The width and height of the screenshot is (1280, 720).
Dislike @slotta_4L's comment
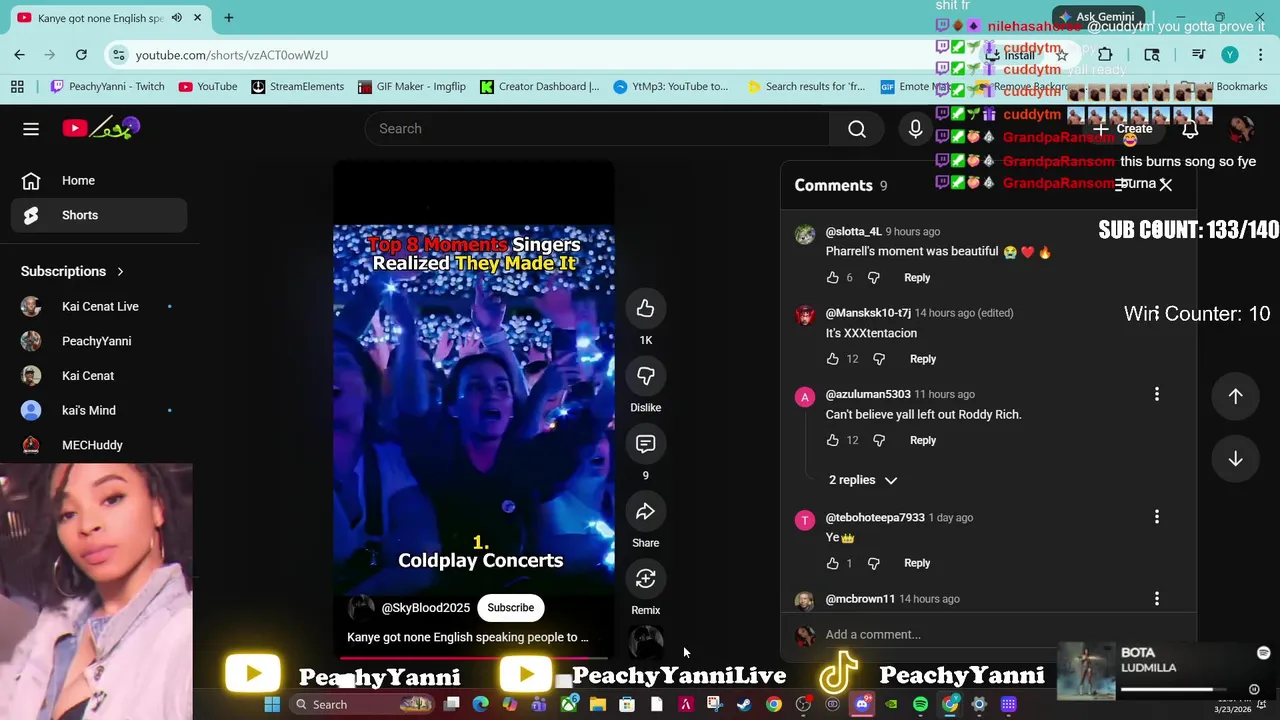873,277
